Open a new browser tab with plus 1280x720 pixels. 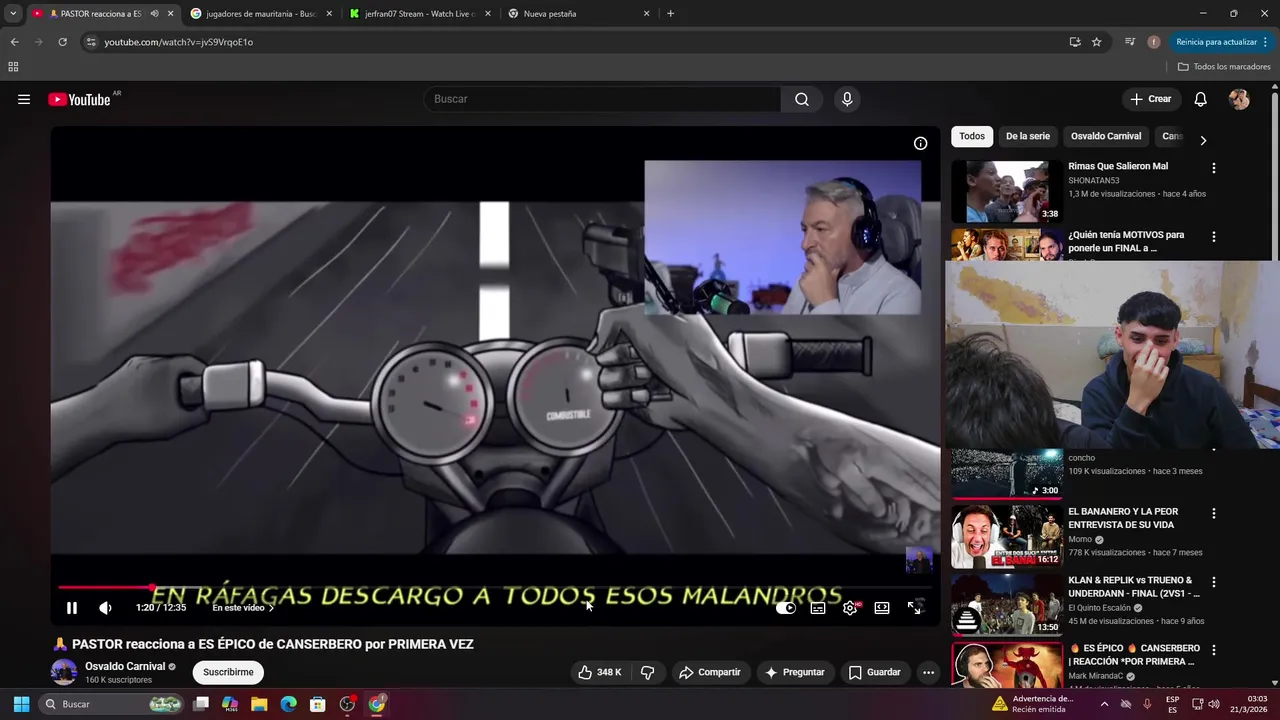(670, 14)
